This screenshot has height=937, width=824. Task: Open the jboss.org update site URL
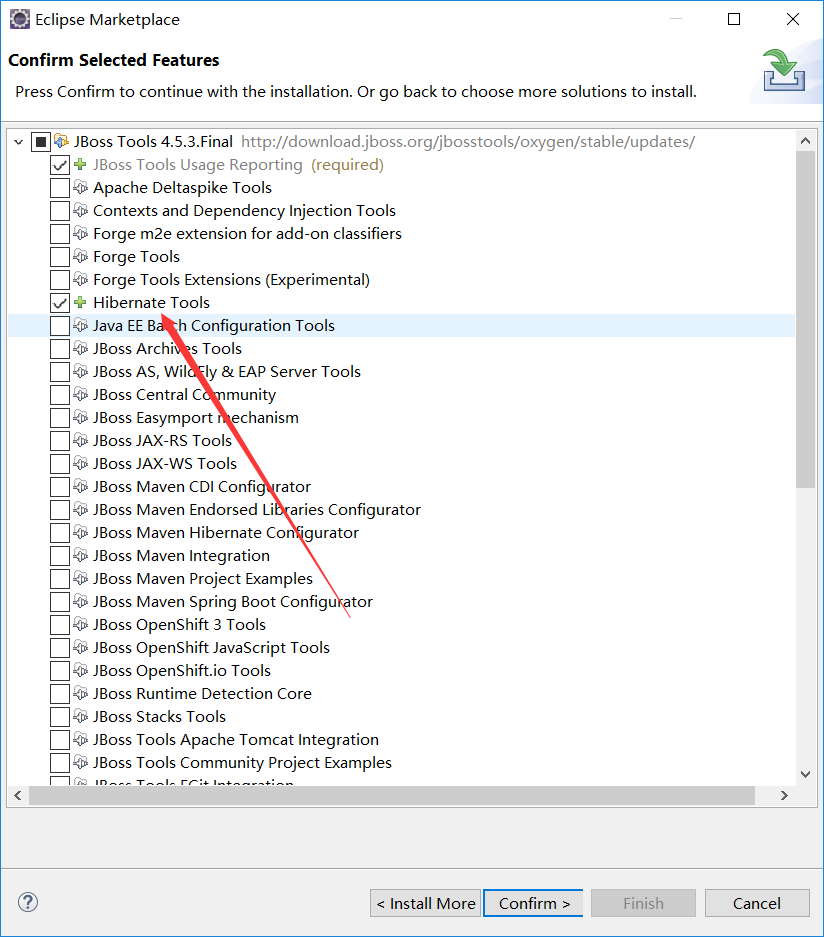(468, 142)
